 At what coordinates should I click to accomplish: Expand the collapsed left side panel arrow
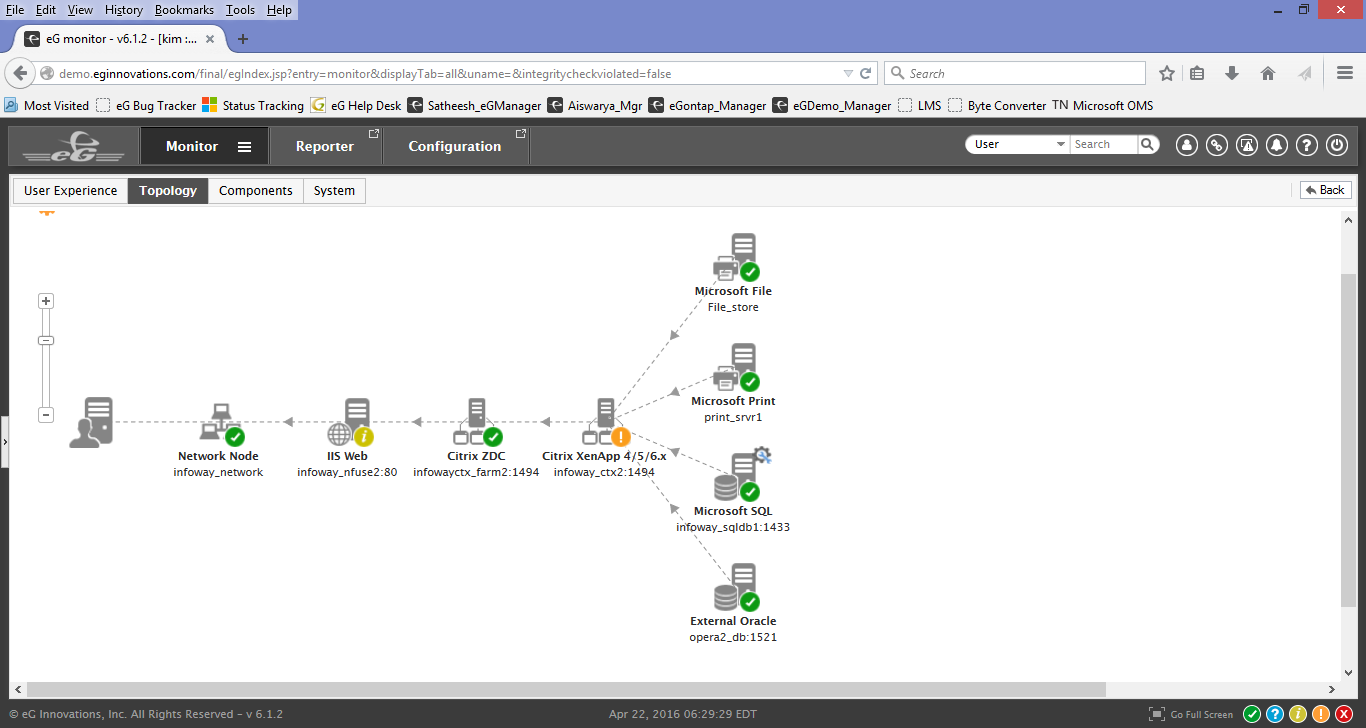click(x=4, y=441)
